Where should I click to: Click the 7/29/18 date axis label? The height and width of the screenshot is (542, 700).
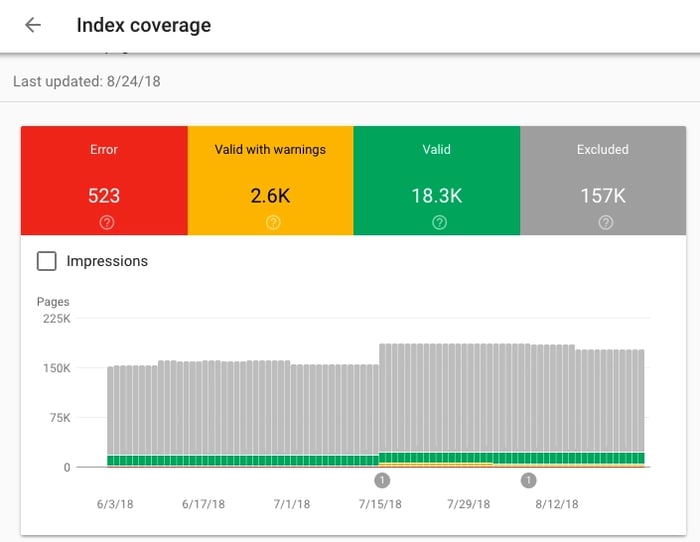tap(468, 504)
